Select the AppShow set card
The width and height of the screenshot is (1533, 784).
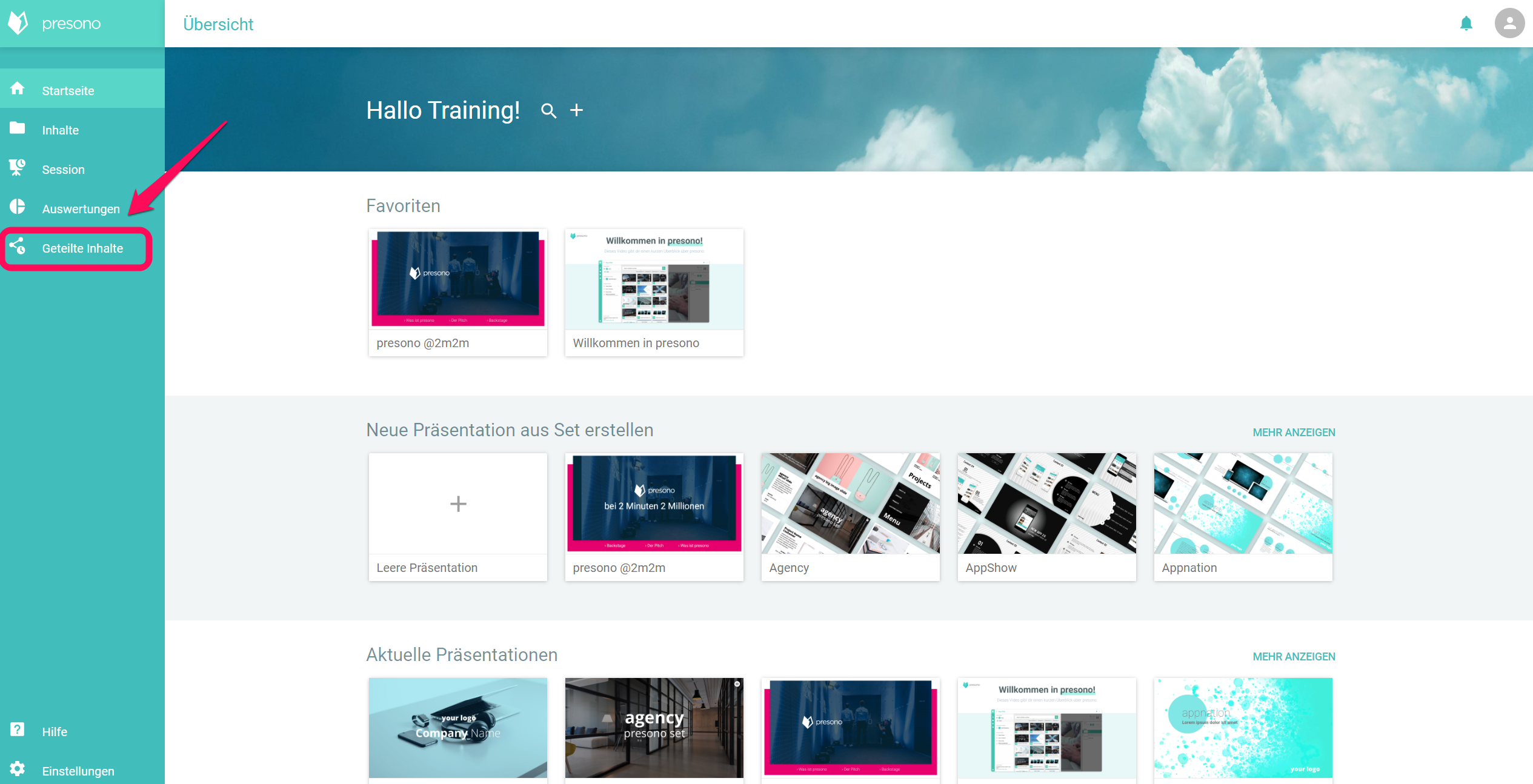pyautogui.click(x=1047, y=517)
